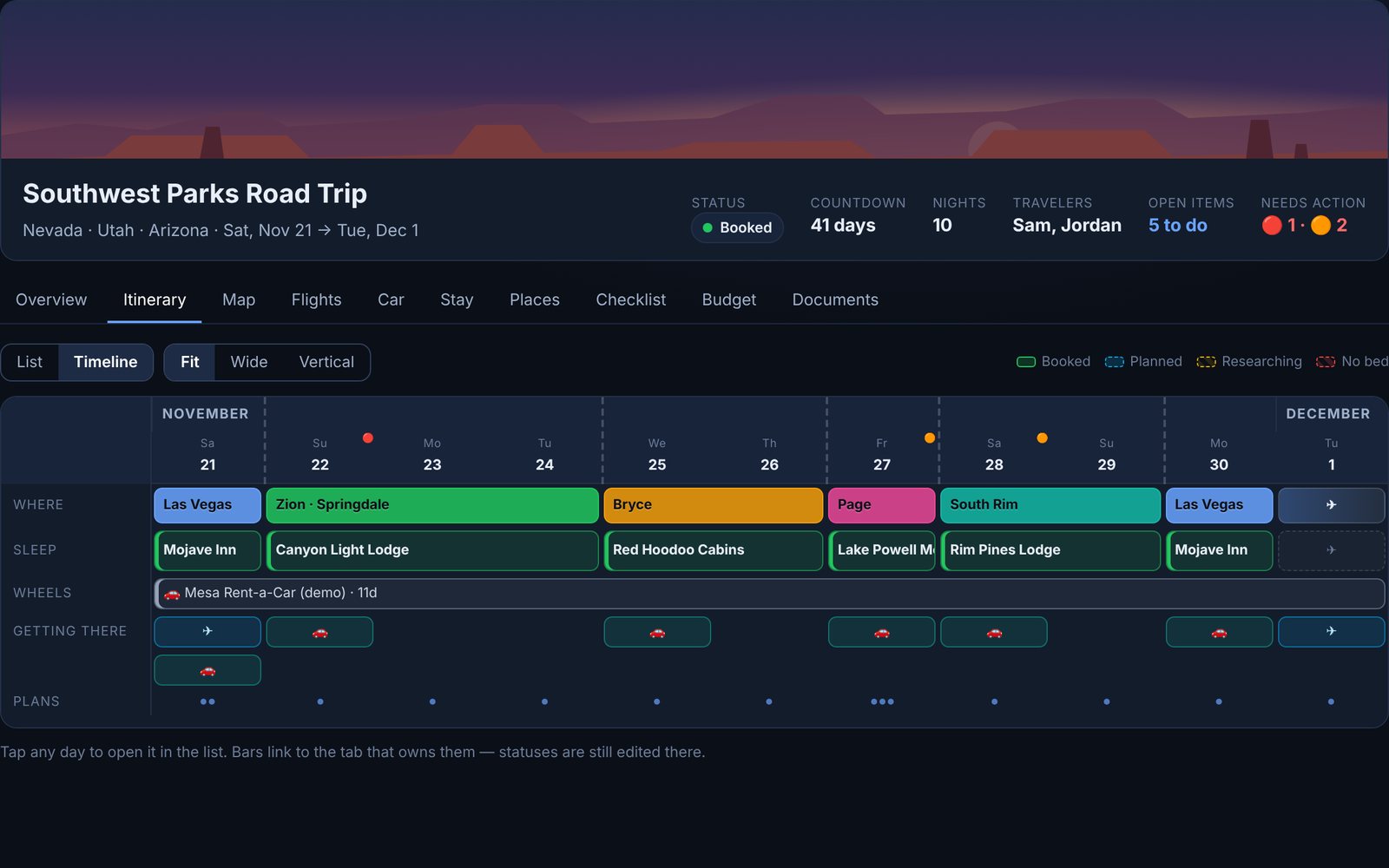Open the Nov 22 car drive bar

319,632
